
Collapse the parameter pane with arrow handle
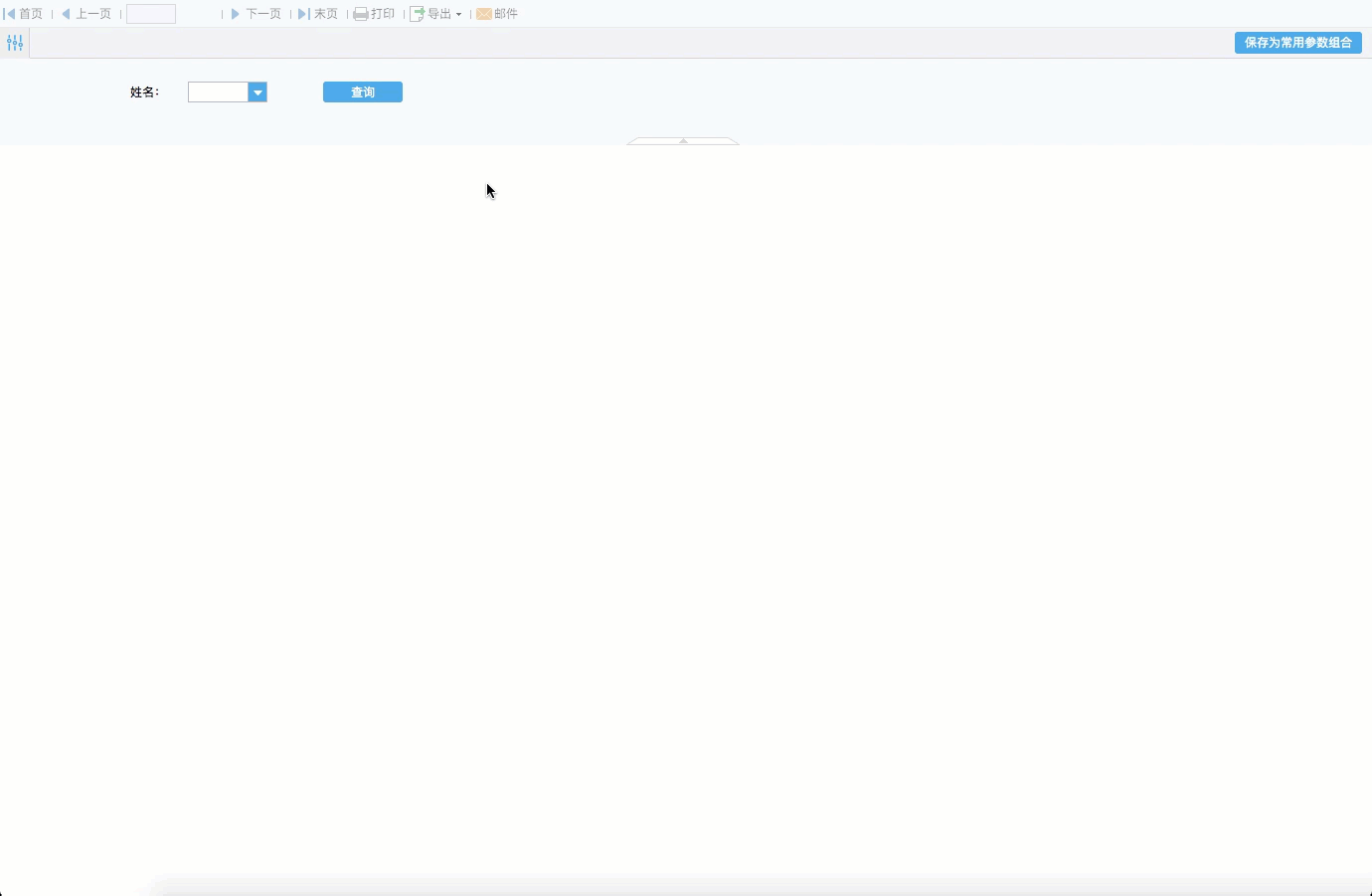click(683, 141)
